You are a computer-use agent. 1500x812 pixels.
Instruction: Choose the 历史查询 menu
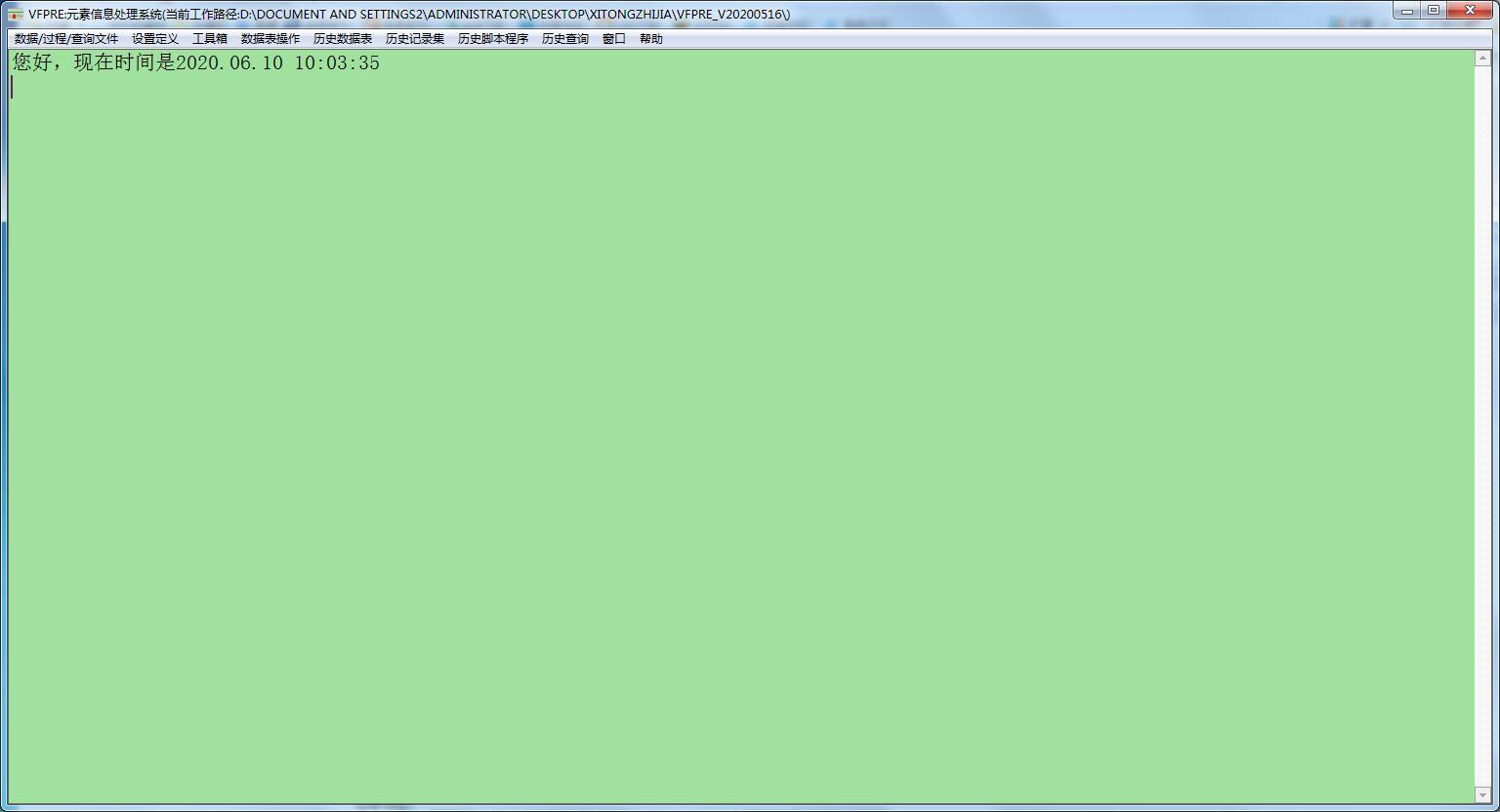[565, 39]
